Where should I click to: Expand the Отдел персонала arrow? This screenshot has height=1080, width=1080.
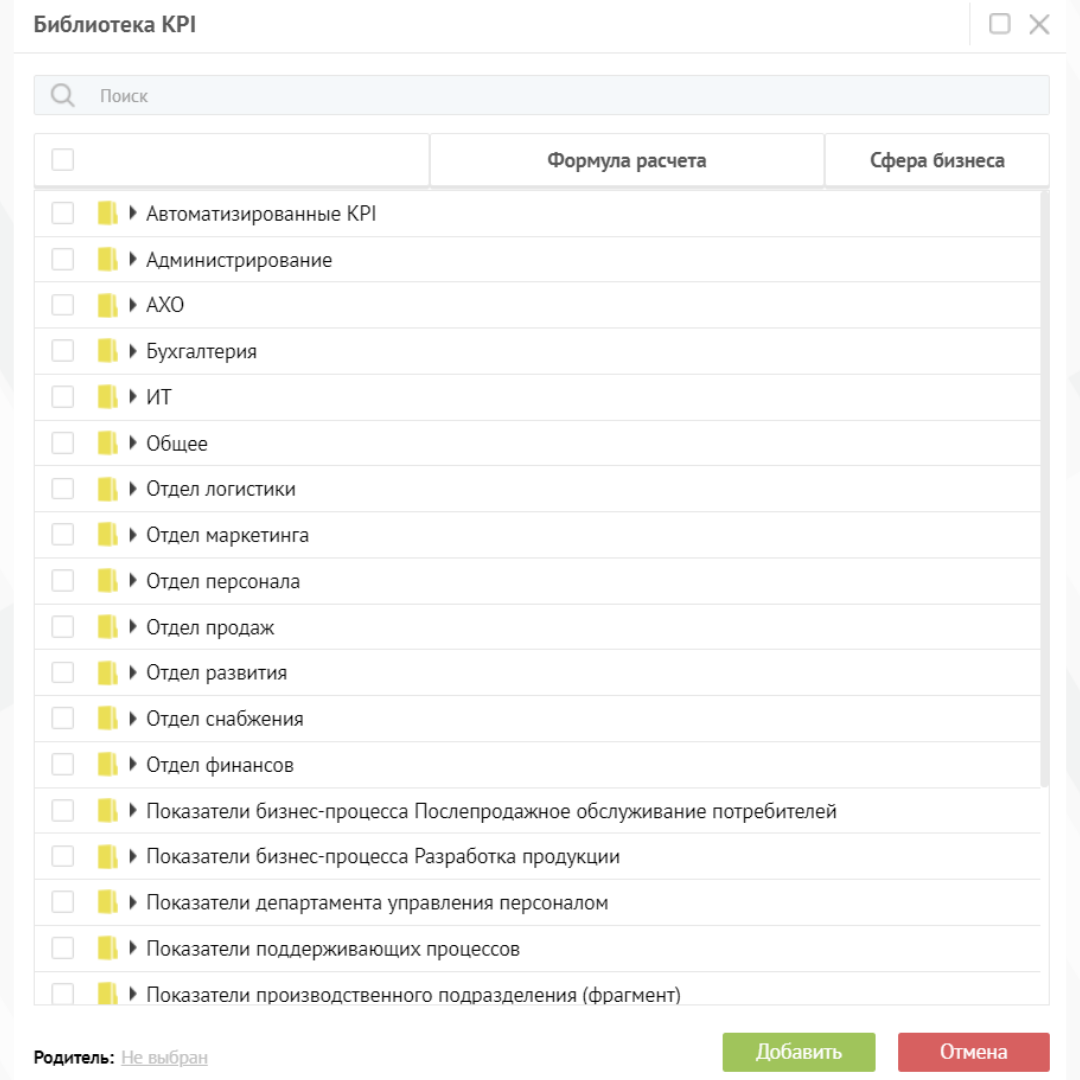pyautogui.click(x=133, y=581)
